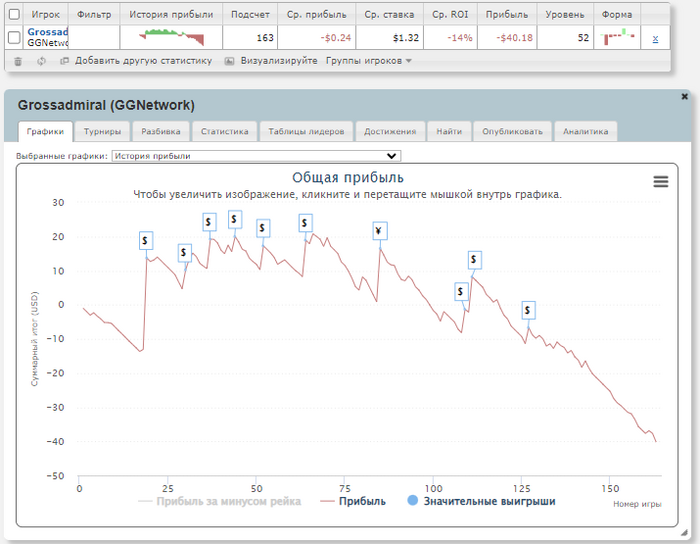Click the $ marker near game 52
The height and width of the screenshot is (544, 700).
coord(263,228)
